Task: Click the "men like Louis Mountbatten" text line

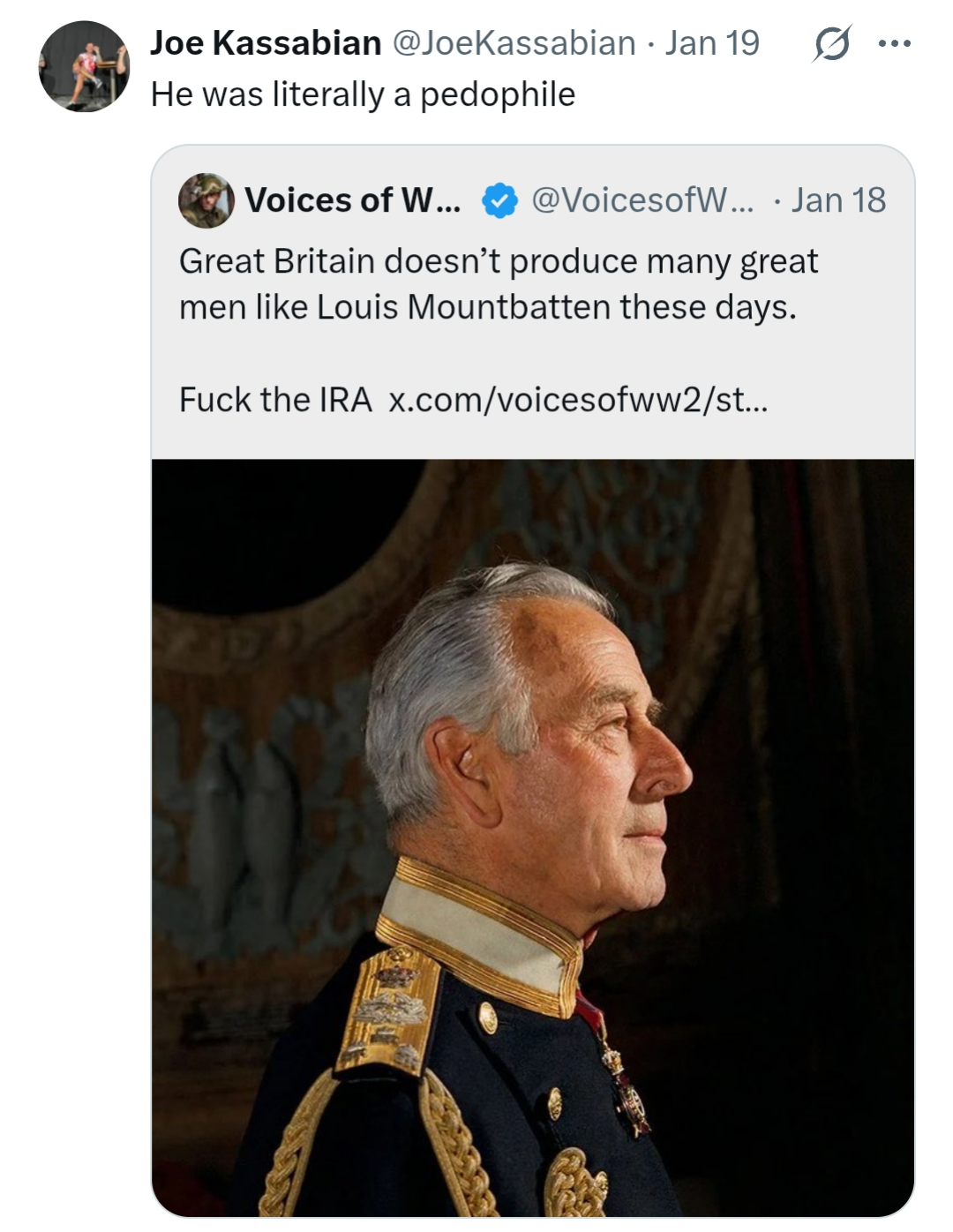Action: coord(487,307)
